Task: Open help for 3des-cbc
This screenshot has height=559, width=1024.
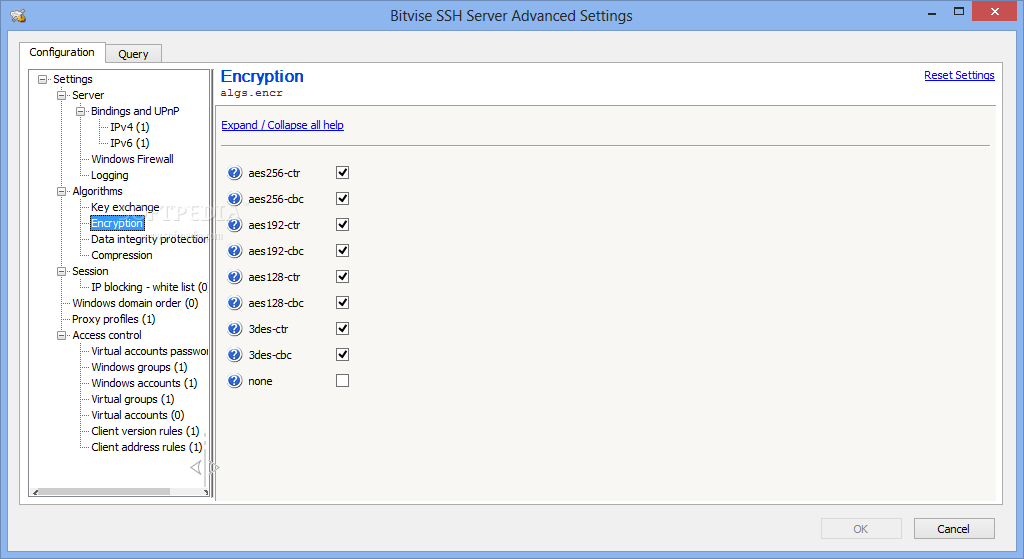Action: [234, 355]
